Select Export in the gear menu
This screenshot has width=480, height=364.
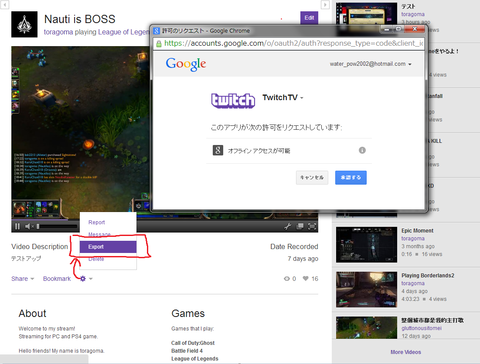[108, 247]
